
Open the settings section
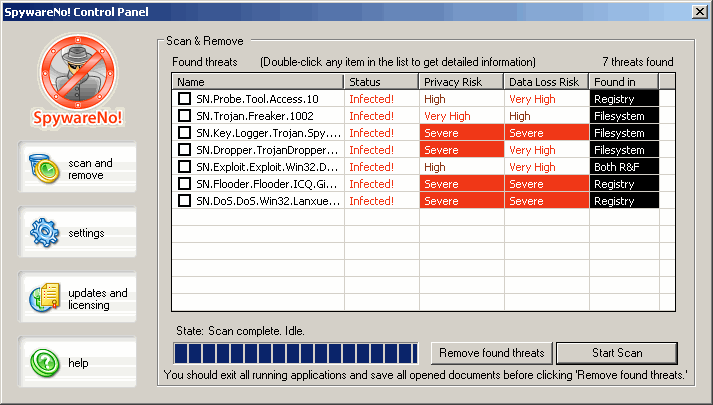[77, 232]
